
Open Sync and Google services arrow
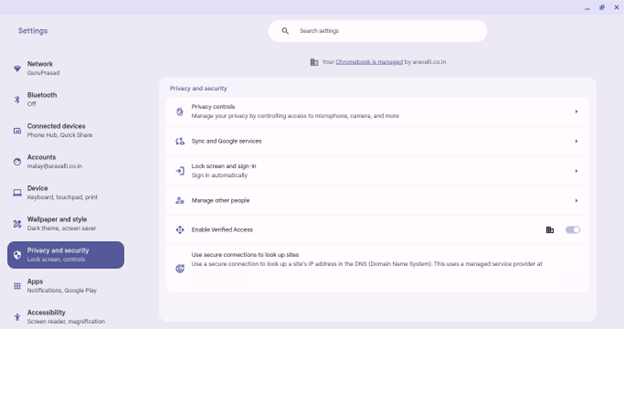[576, 141]
